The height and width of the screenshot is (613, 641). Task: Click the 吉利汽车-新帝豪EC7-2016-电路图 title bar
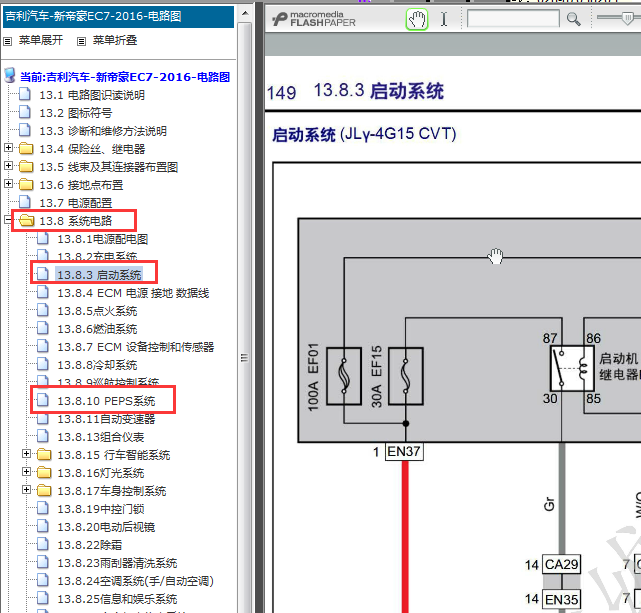[119, 16]
